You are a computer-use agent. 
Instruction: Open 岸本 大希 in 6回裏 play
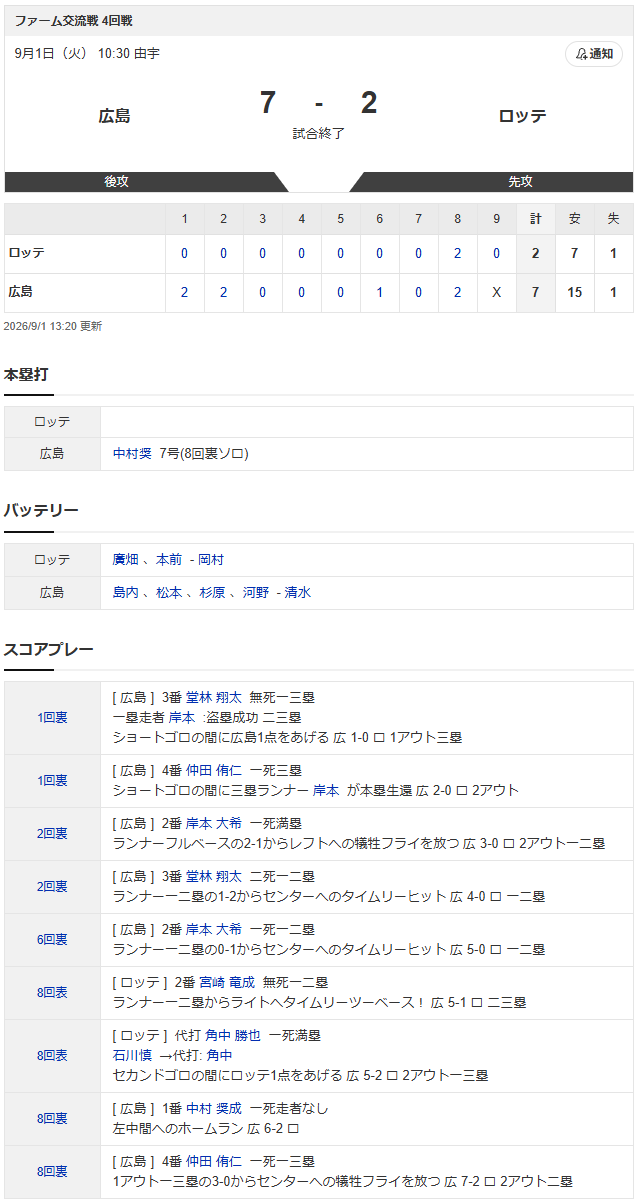pos(213,930)
